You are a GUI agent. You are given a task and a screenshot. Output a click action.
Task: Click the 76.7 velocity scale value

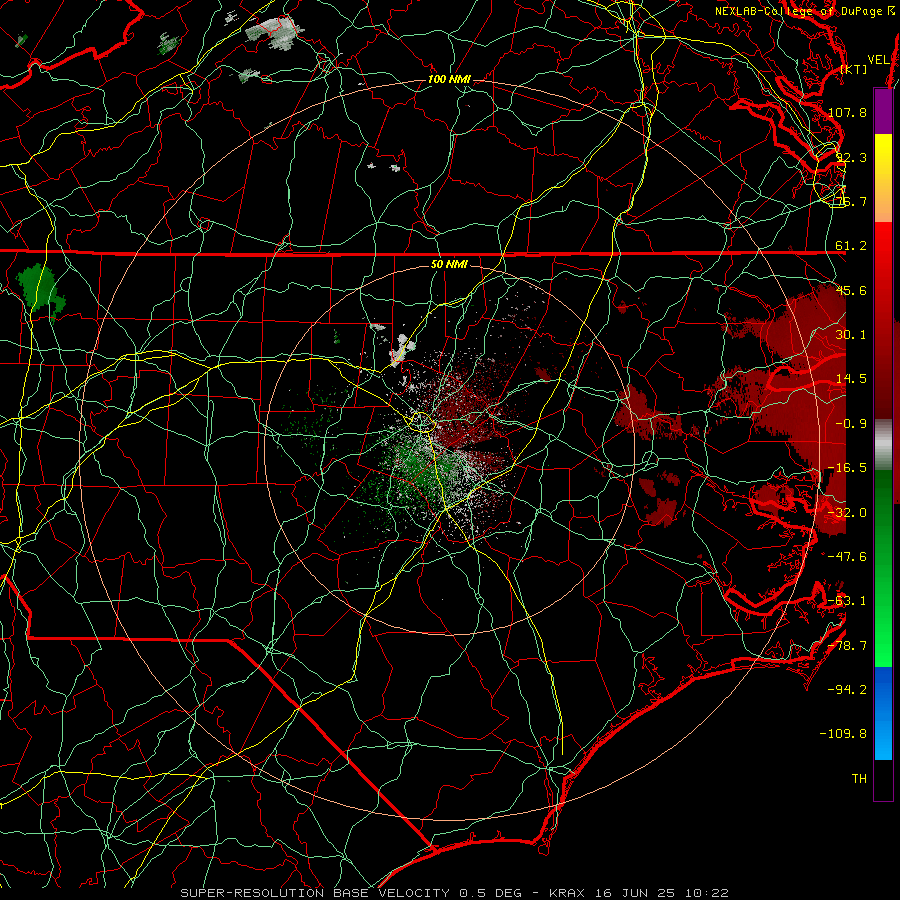(851, 201)
